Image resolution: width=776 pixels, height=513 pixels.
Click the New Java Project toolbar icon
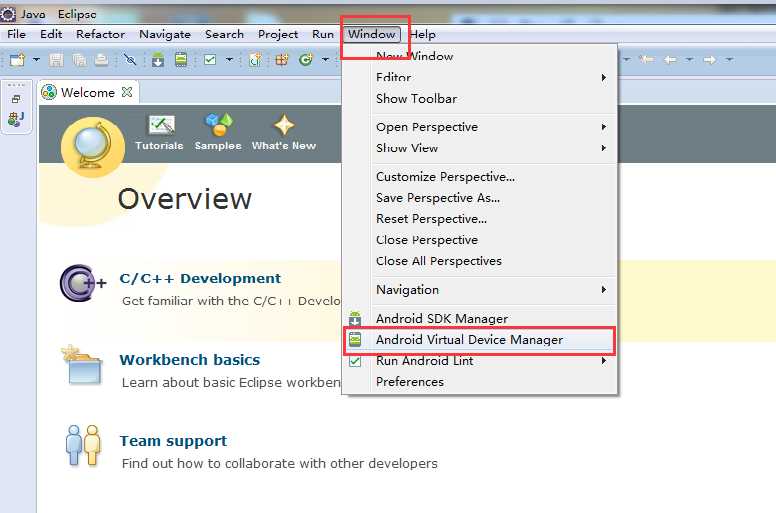[255, 60]
